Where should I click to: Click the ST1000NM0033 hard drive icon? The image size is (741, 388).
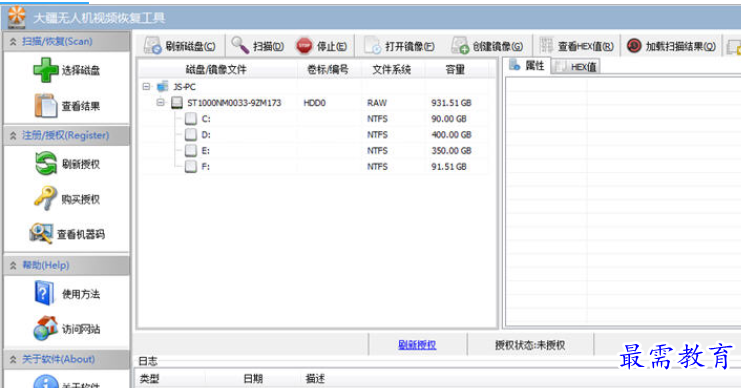(x=177, y=103)
